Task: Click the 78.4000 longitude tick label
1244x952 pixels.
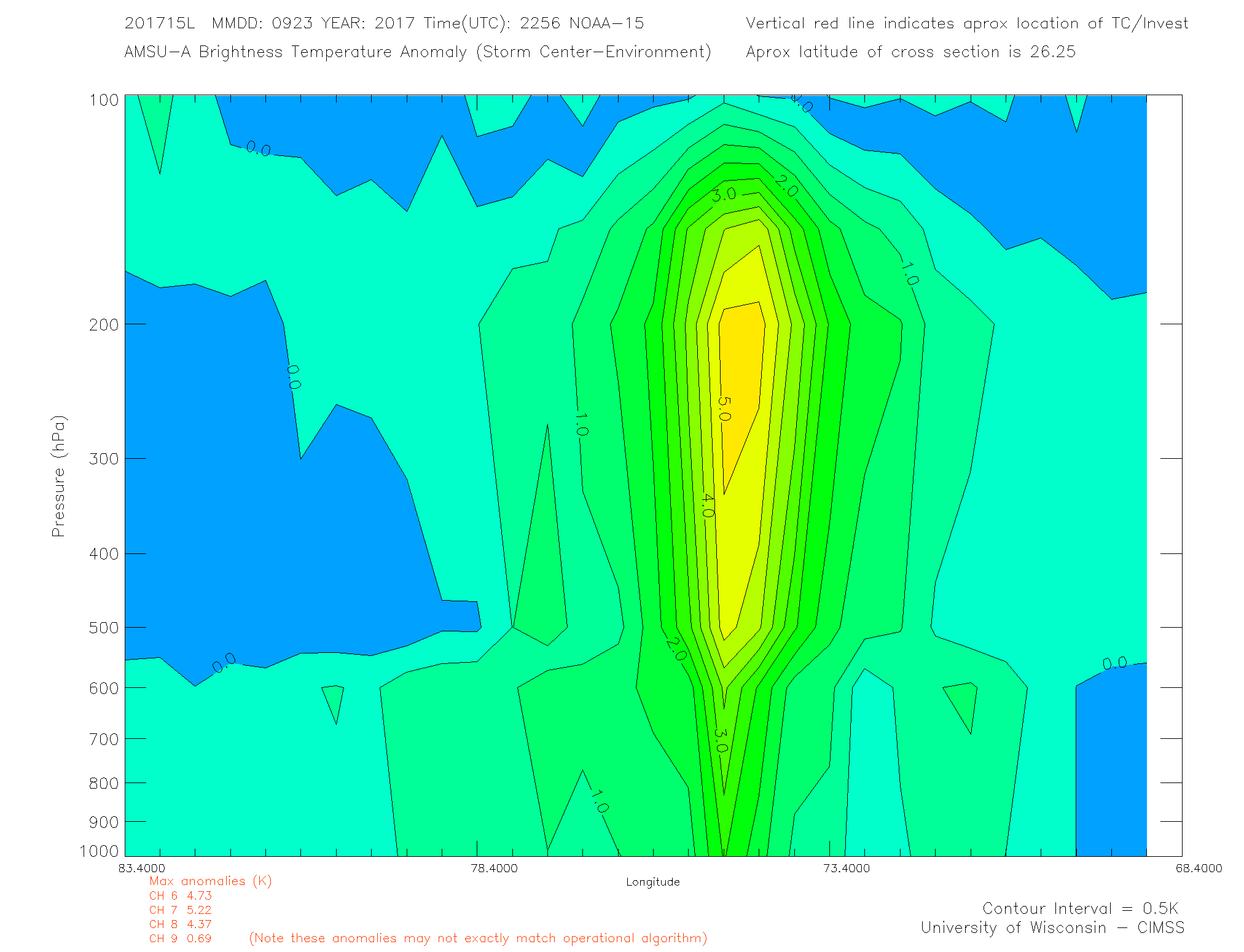Action: [494, 868]
